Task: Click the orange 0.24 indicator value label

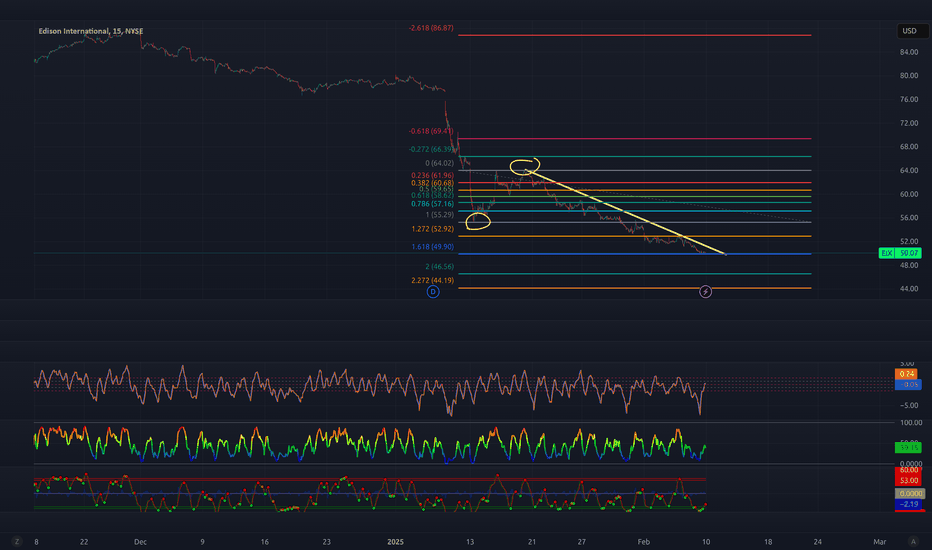Action: (907, 374)
